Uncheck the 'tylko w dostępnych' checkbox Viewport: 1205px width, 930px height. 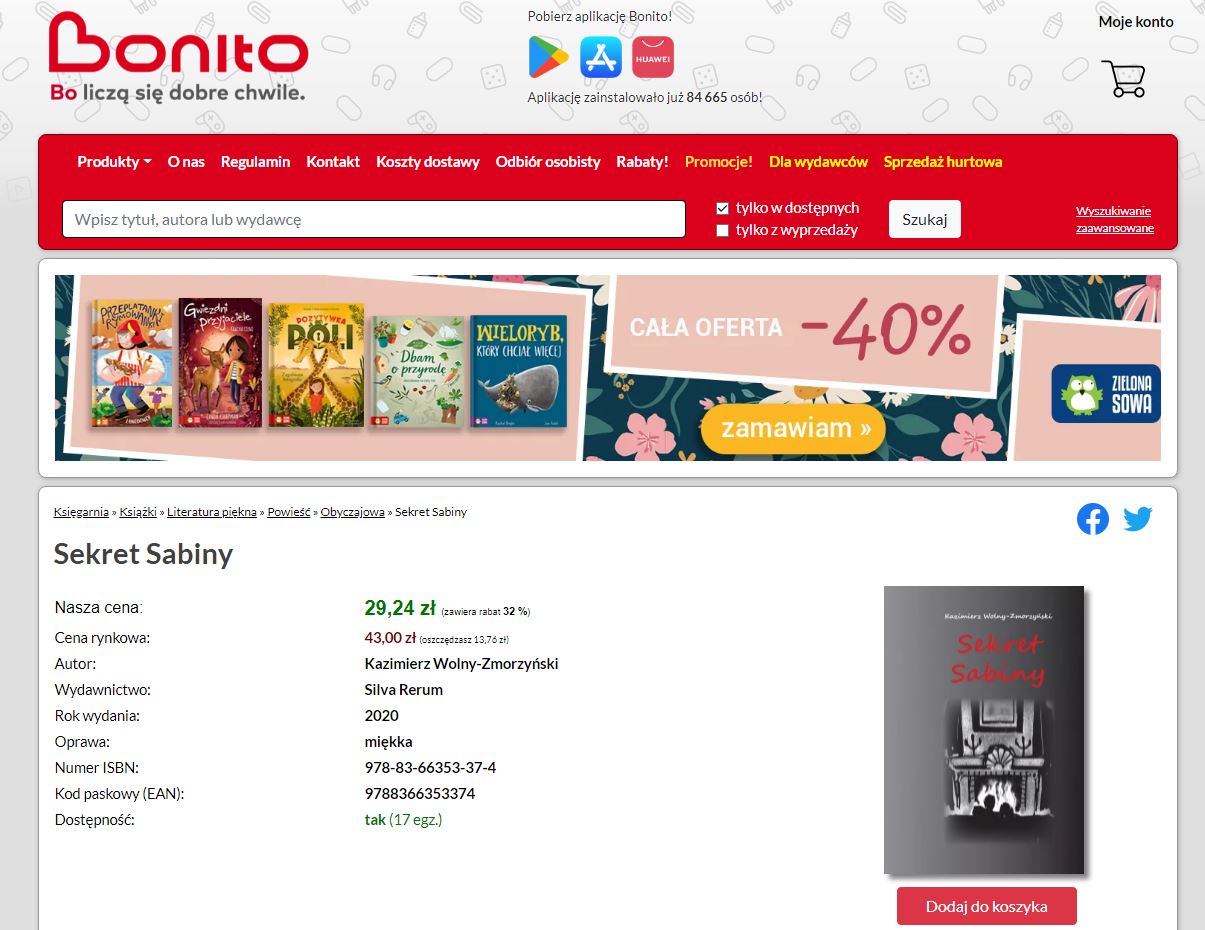pyautogui.click(x=722, y=208)
